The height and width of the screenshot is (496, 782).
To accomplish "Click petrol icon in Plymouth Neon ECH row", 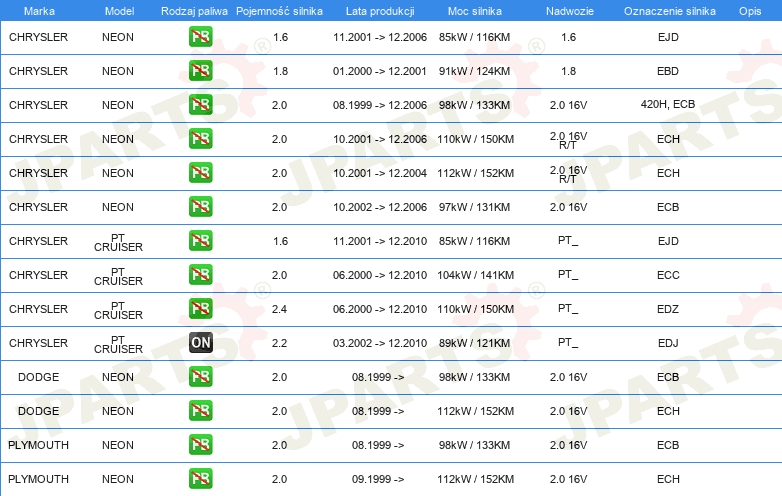I will tap(200, 479).
